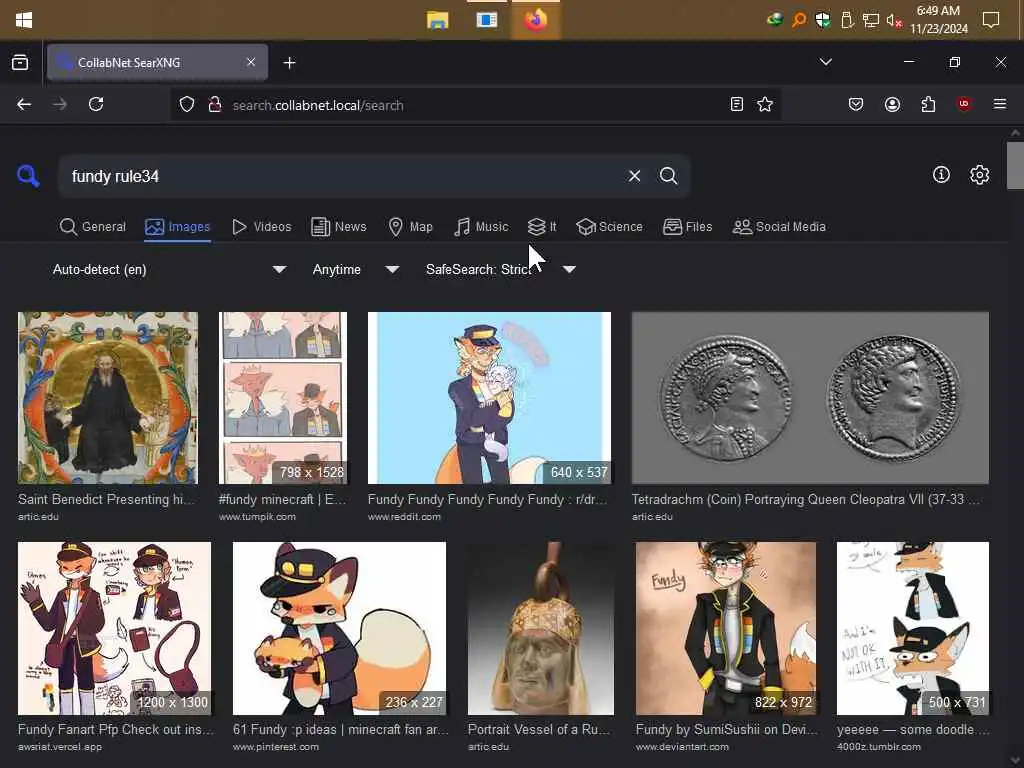
Task: Switch to the General search tab
Action: point(93,227)
